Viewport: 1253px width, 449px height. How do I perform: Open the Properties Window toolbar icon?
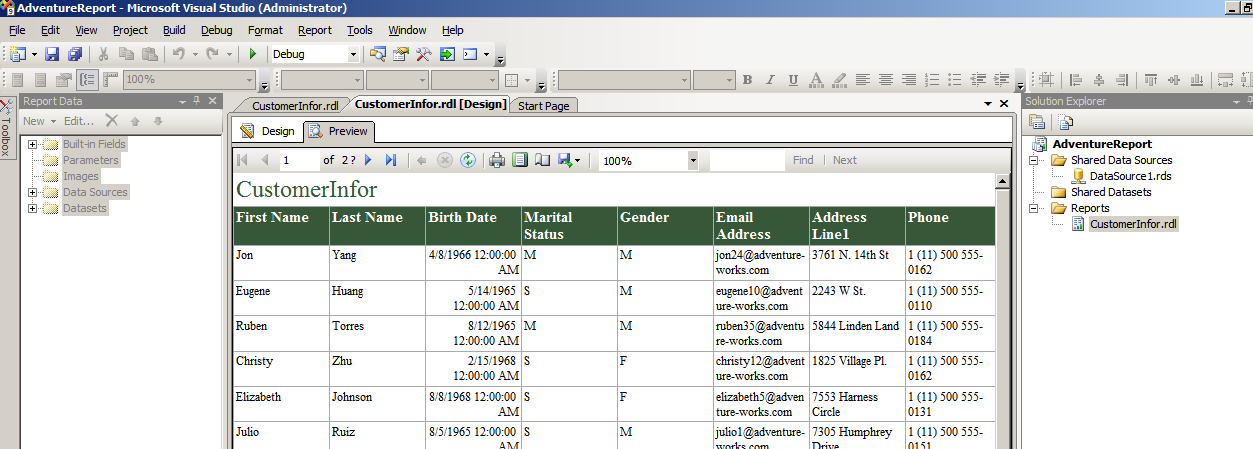pos(401,54)
